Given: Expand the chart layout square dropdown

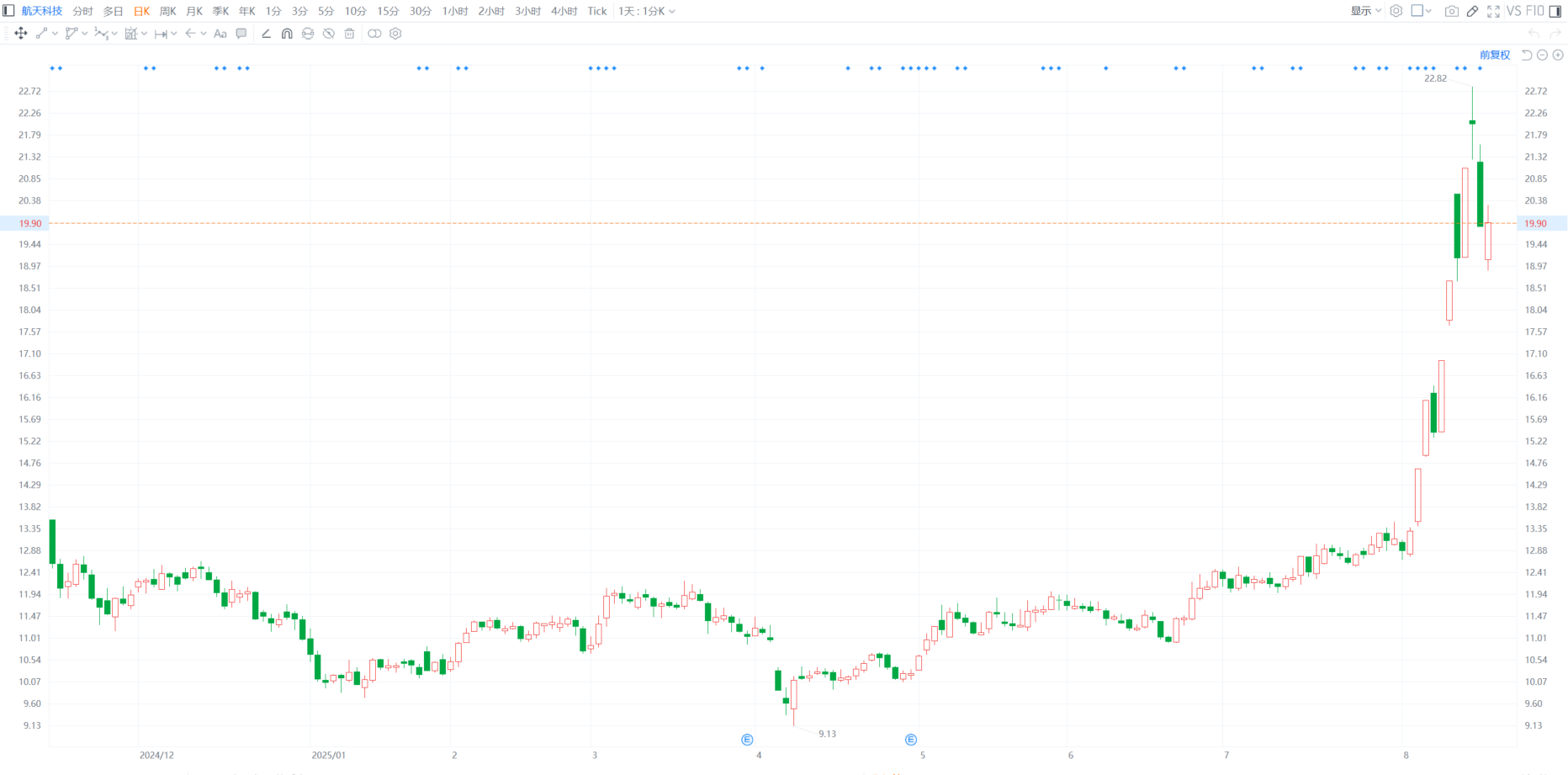Looking at the screenshot, I should click(1422, 11).
